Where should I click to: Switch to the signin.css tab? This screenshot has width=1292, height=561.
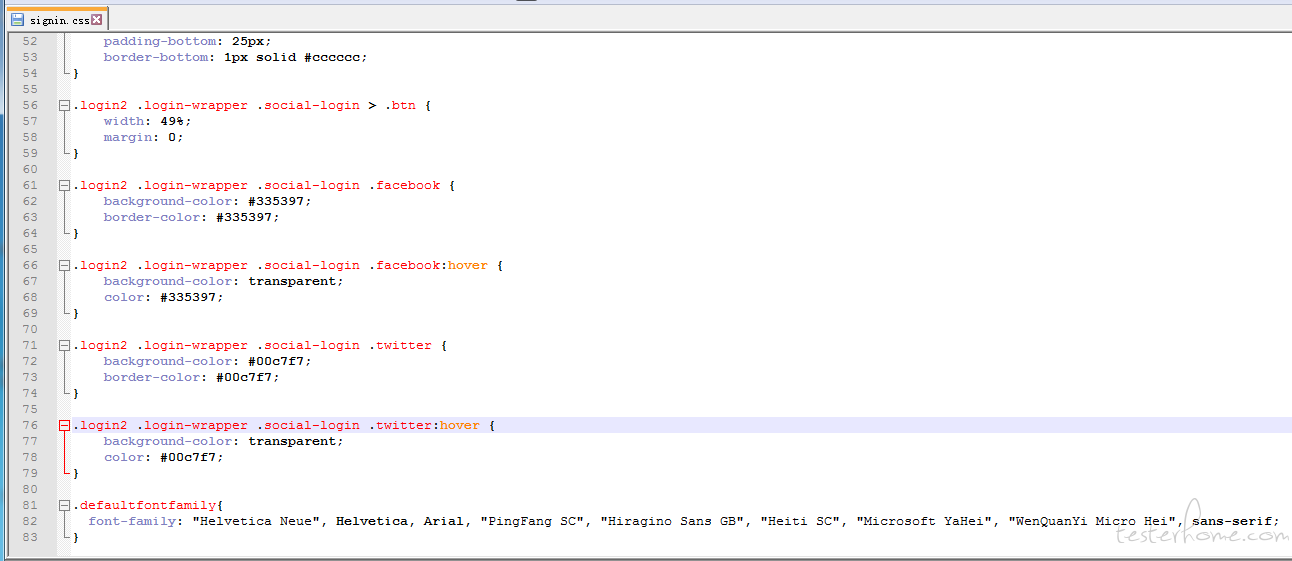click(57, 20)
